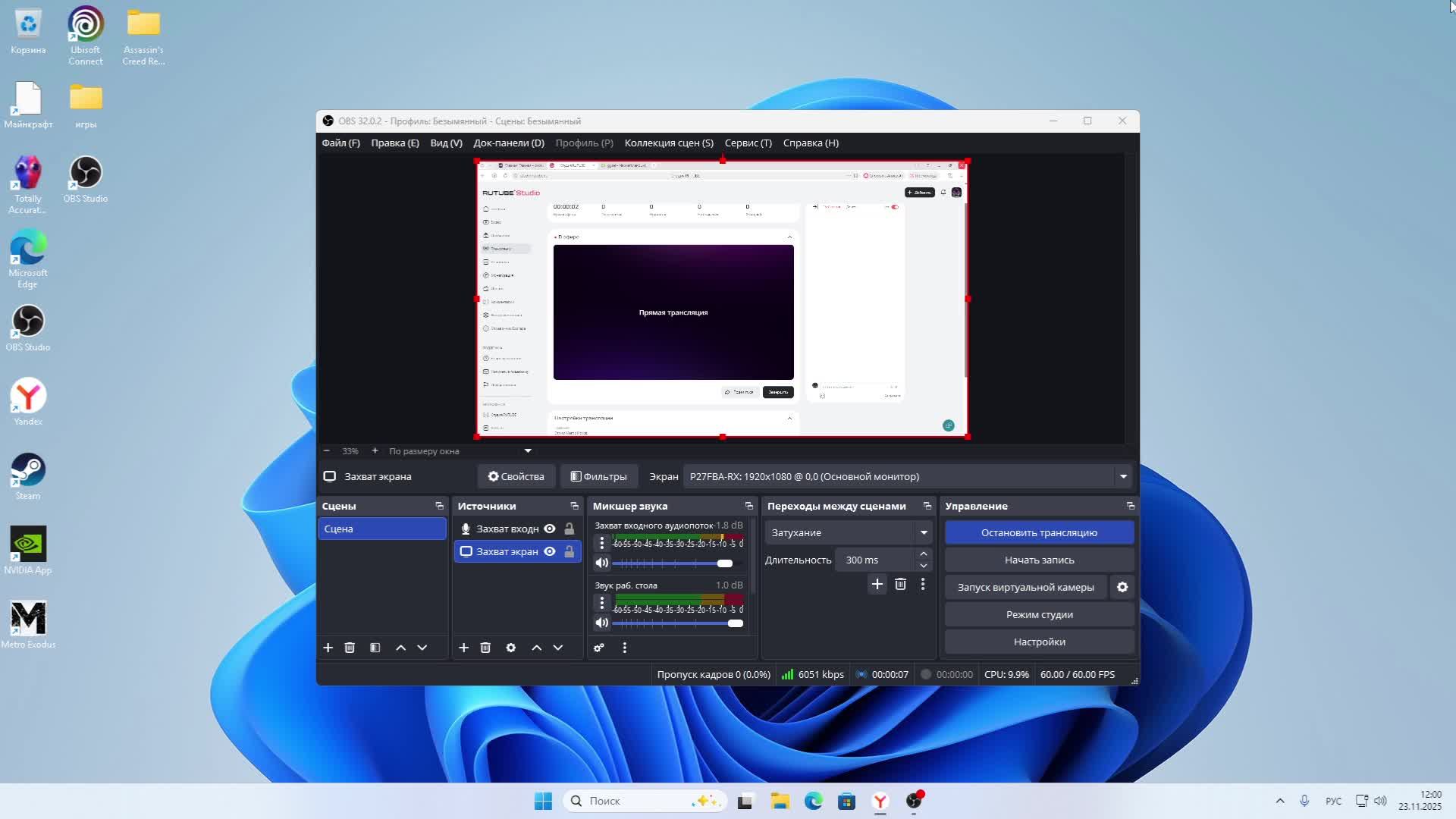Open scene filters icon in Scenes panel
Screen dimensions: 1456x819
click(375, 648)
